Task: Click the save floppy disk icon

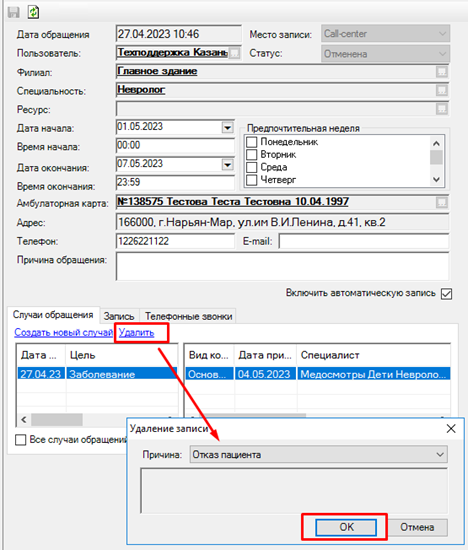Action: pyautogui.click(x=14, y=12)
